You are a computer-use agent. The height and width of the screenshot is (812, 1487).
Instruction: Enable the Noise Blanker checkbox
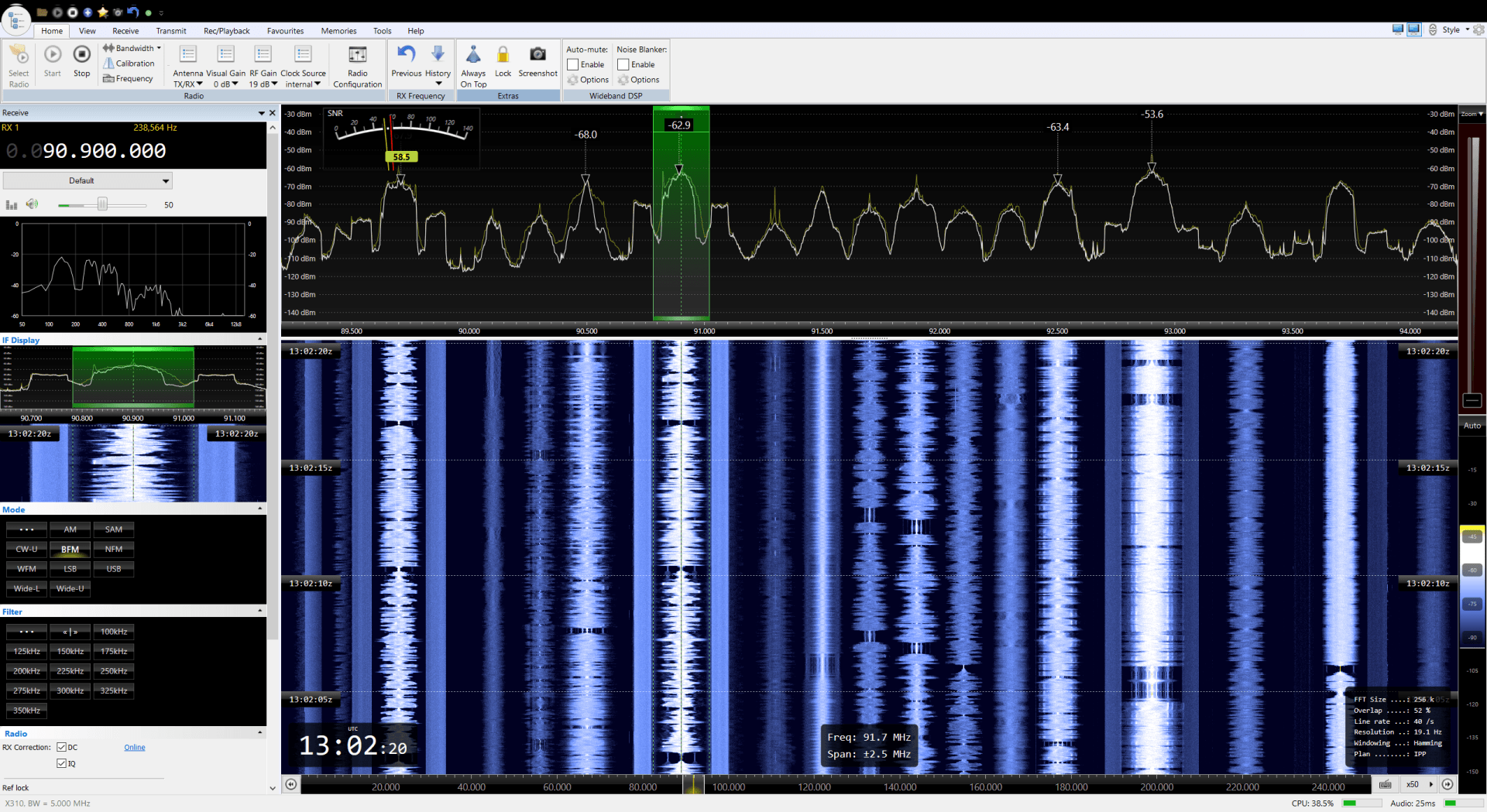coord(623,65)
